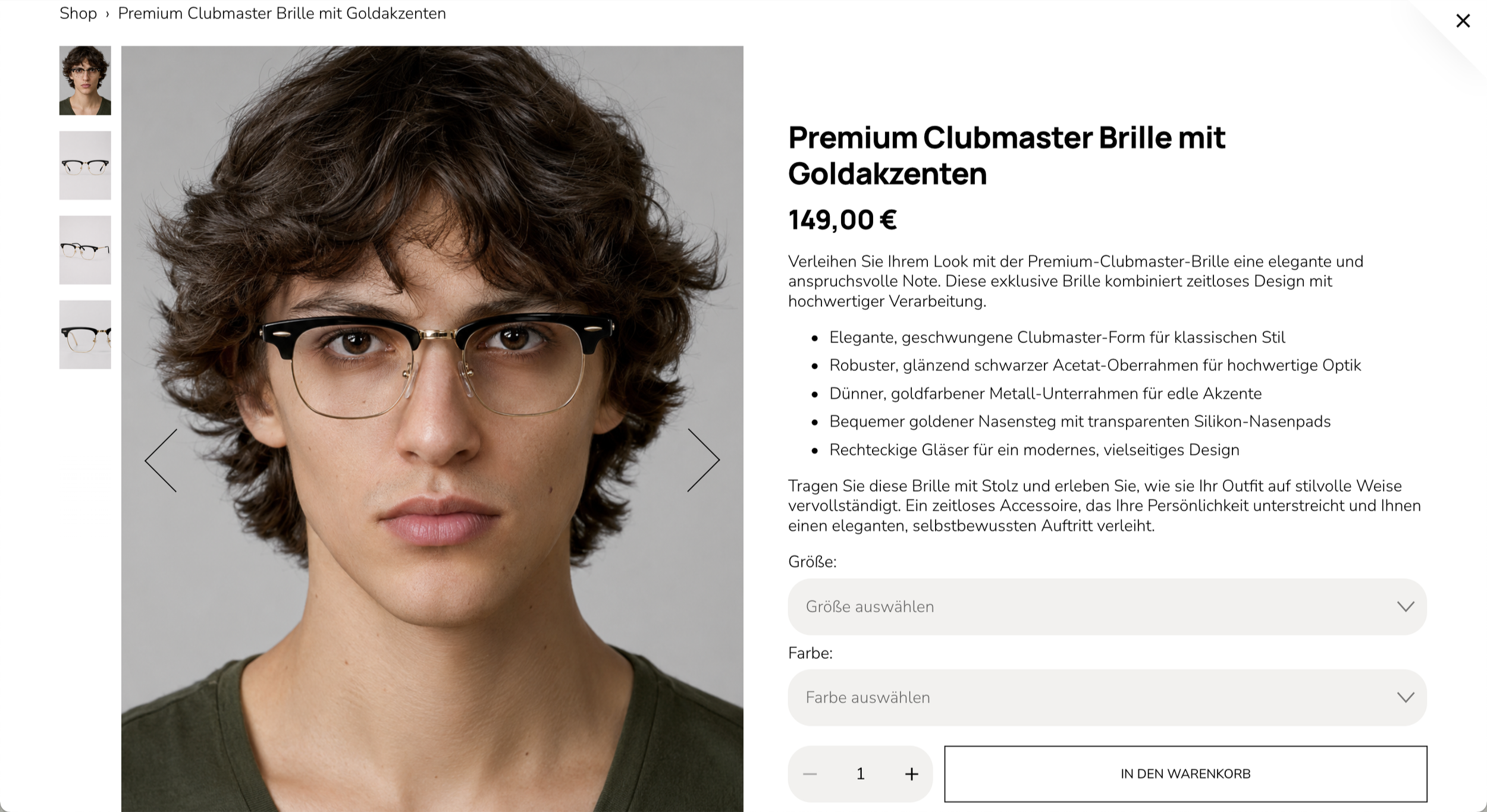This screenshot has height=812, width=1487.
Task: Go to Shop in the breadcrumb
Action: 78,13
